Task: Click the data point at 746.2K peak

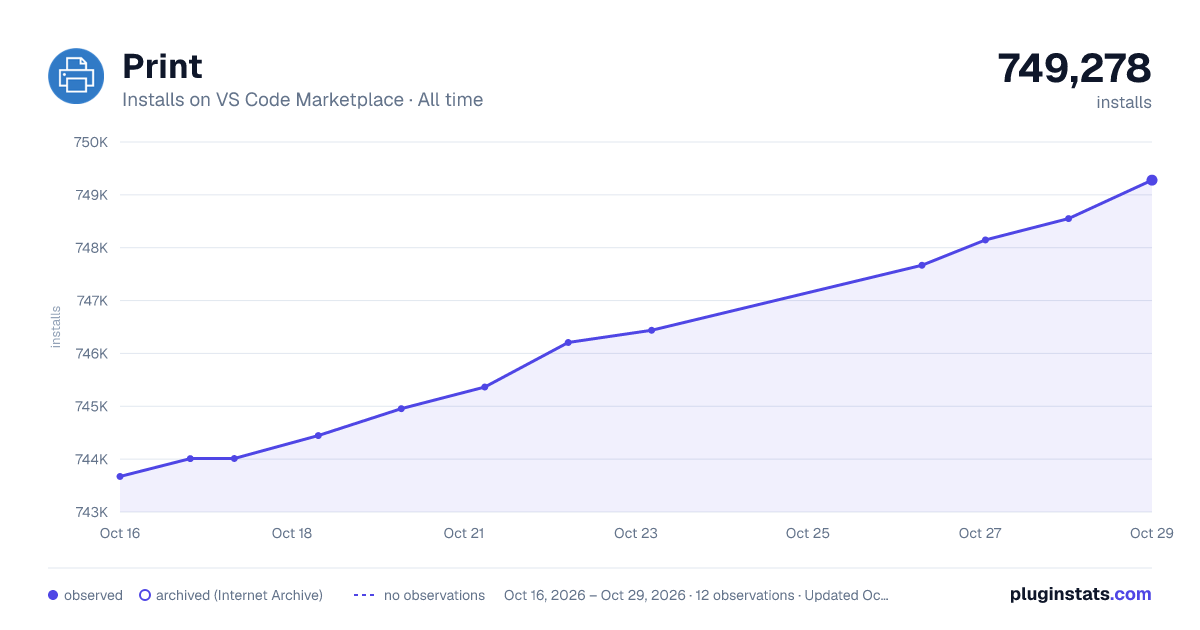Action: (568, 342)
